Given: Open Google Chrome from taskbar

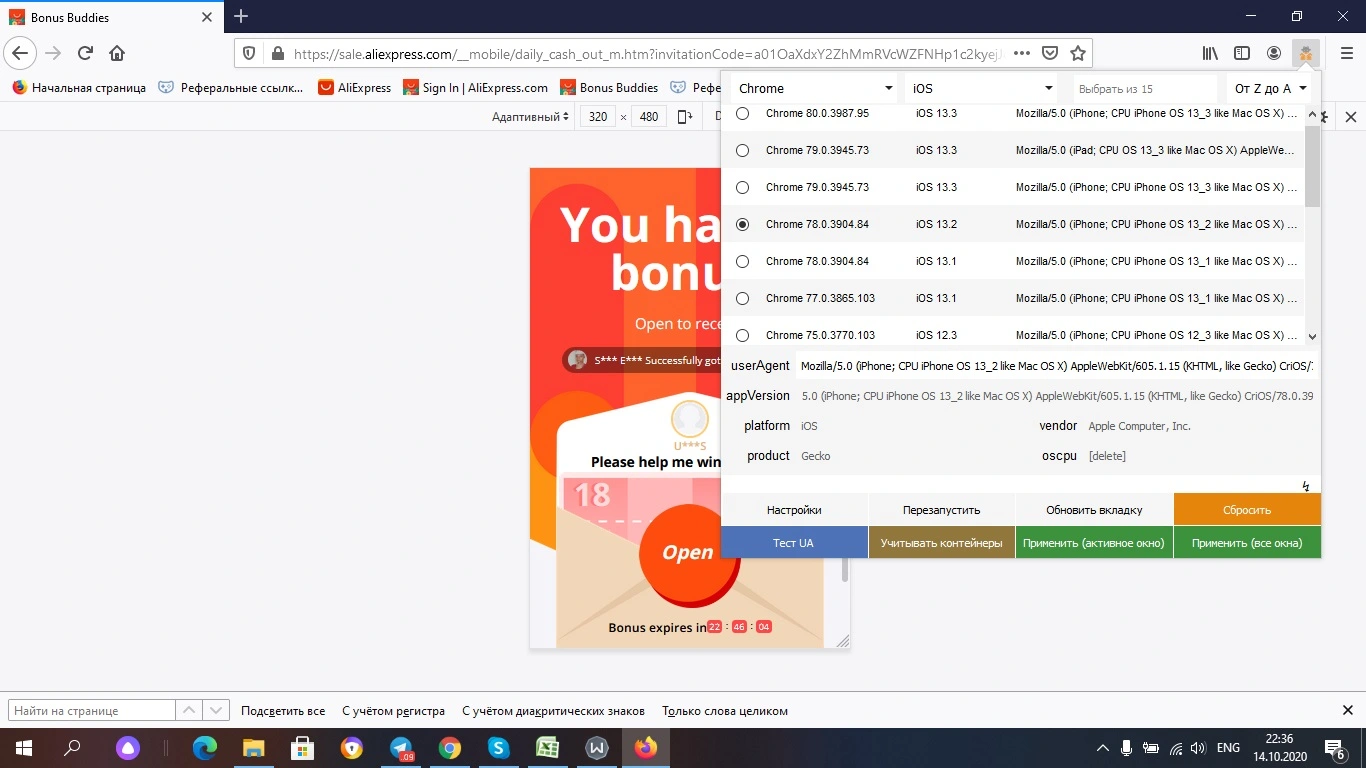Looking at the screenshot, I should [450, 748].
